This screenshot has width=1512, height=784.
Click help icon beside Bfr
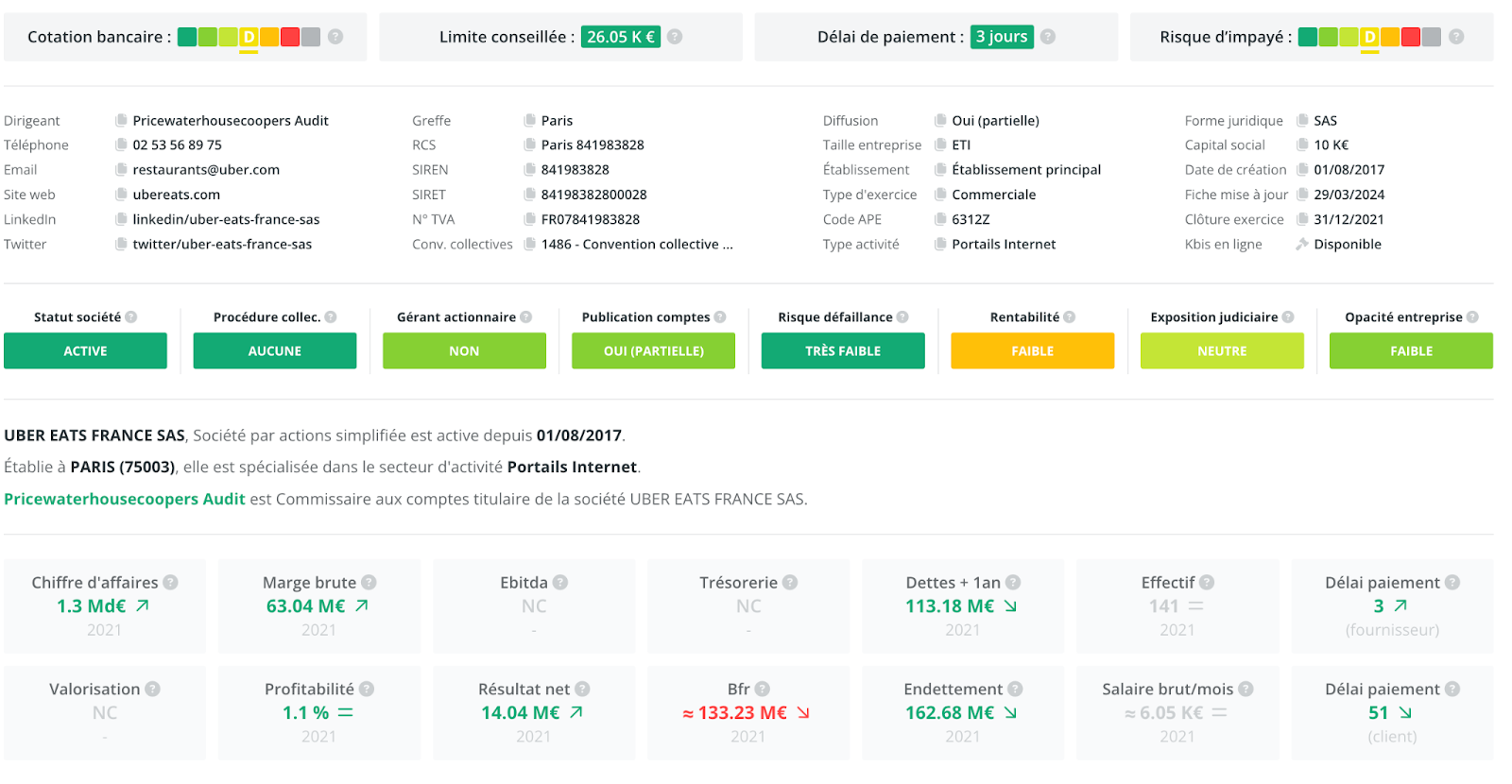763,690
